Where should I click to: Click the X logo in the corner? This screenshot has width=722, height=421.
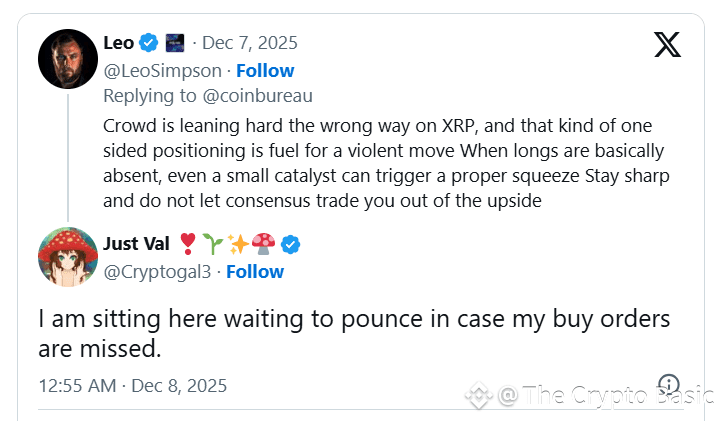667,45
